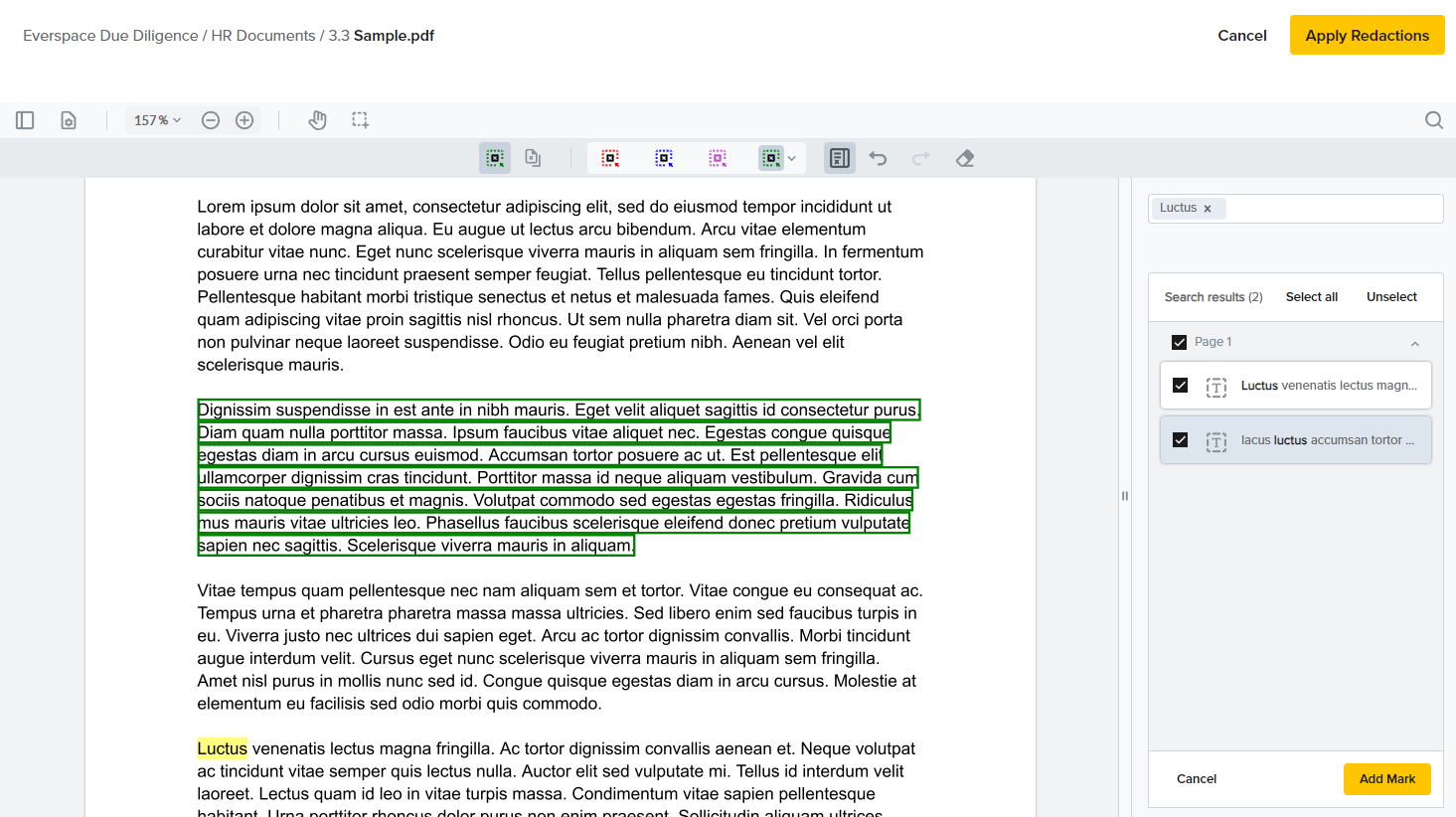Click Apply Redactions
This screenshot has width=1456, height=817.
point(1367,35)
